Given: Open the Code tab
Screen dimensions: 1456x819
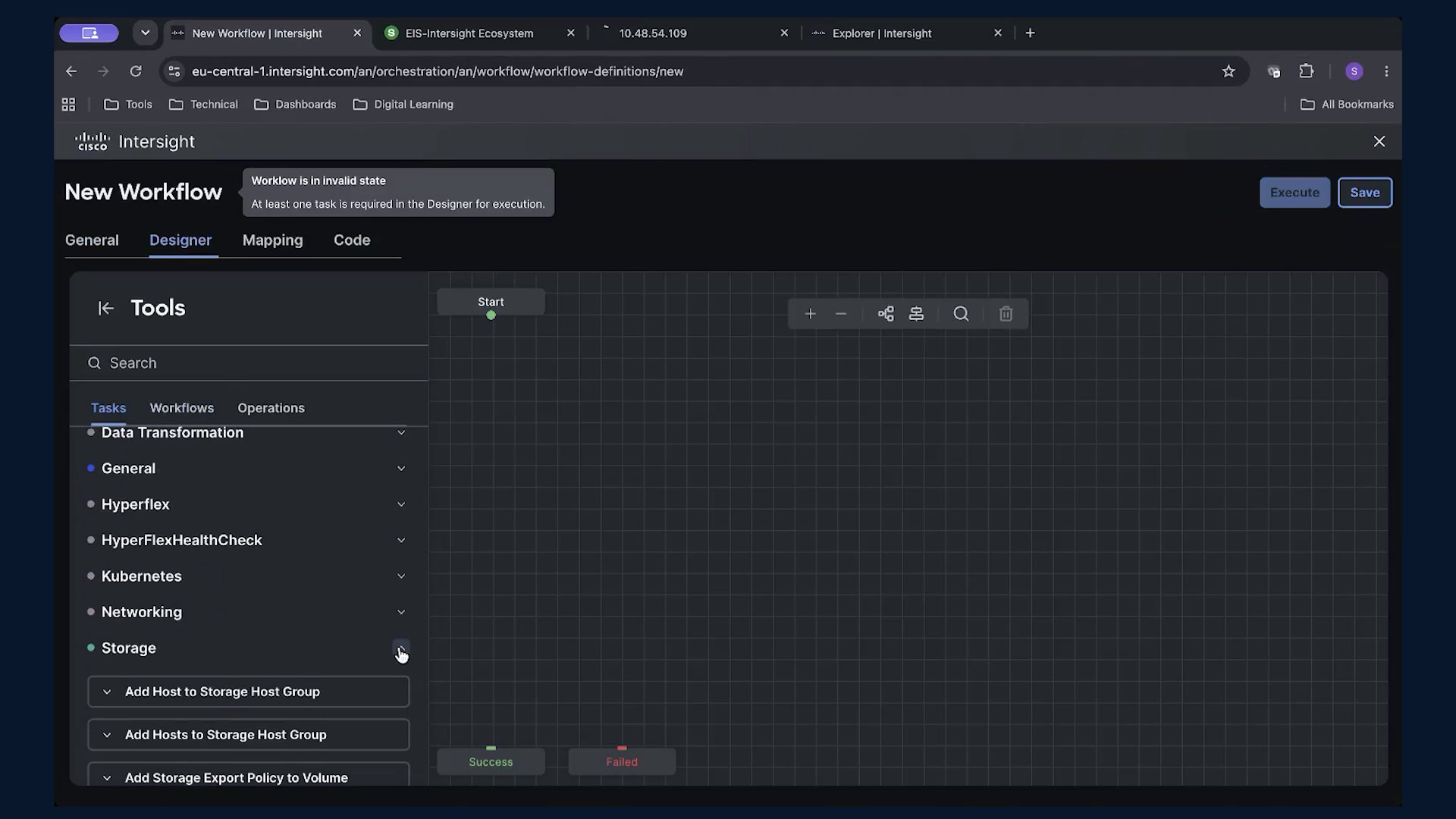Looking at the screenshot, I should point(352,240).
